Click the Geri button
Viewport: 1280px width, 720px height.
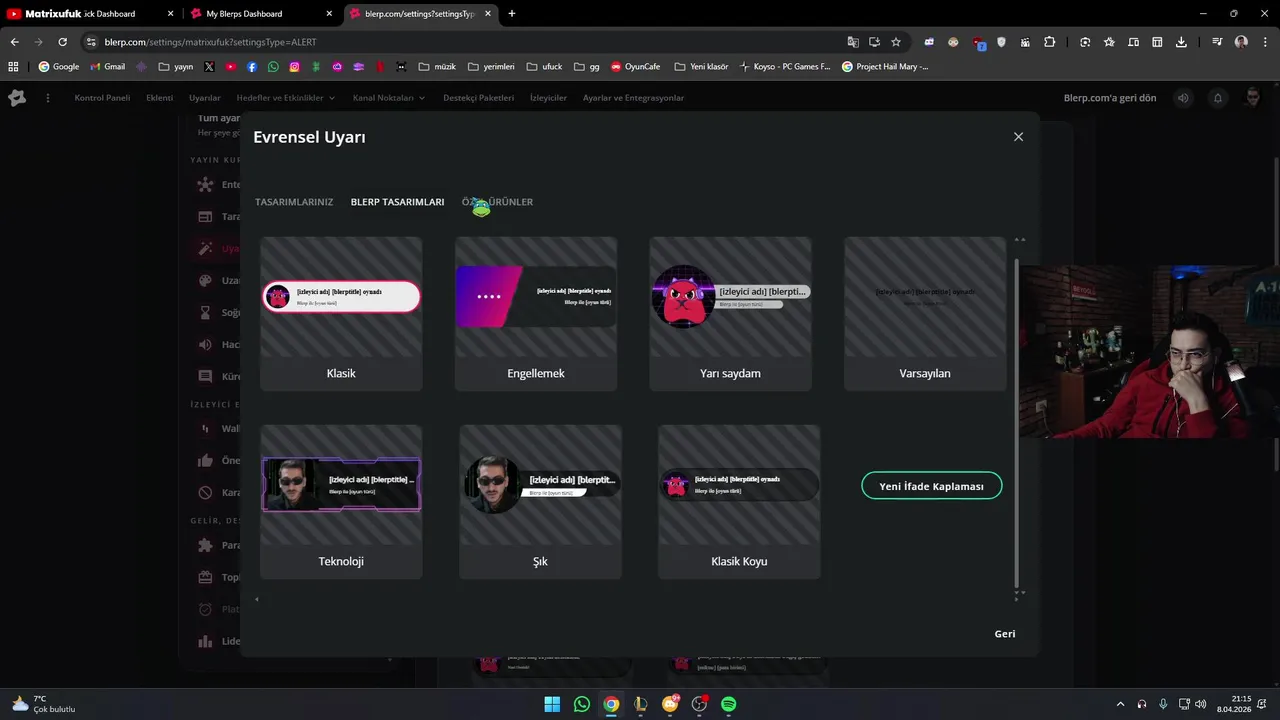point(1005,634)
